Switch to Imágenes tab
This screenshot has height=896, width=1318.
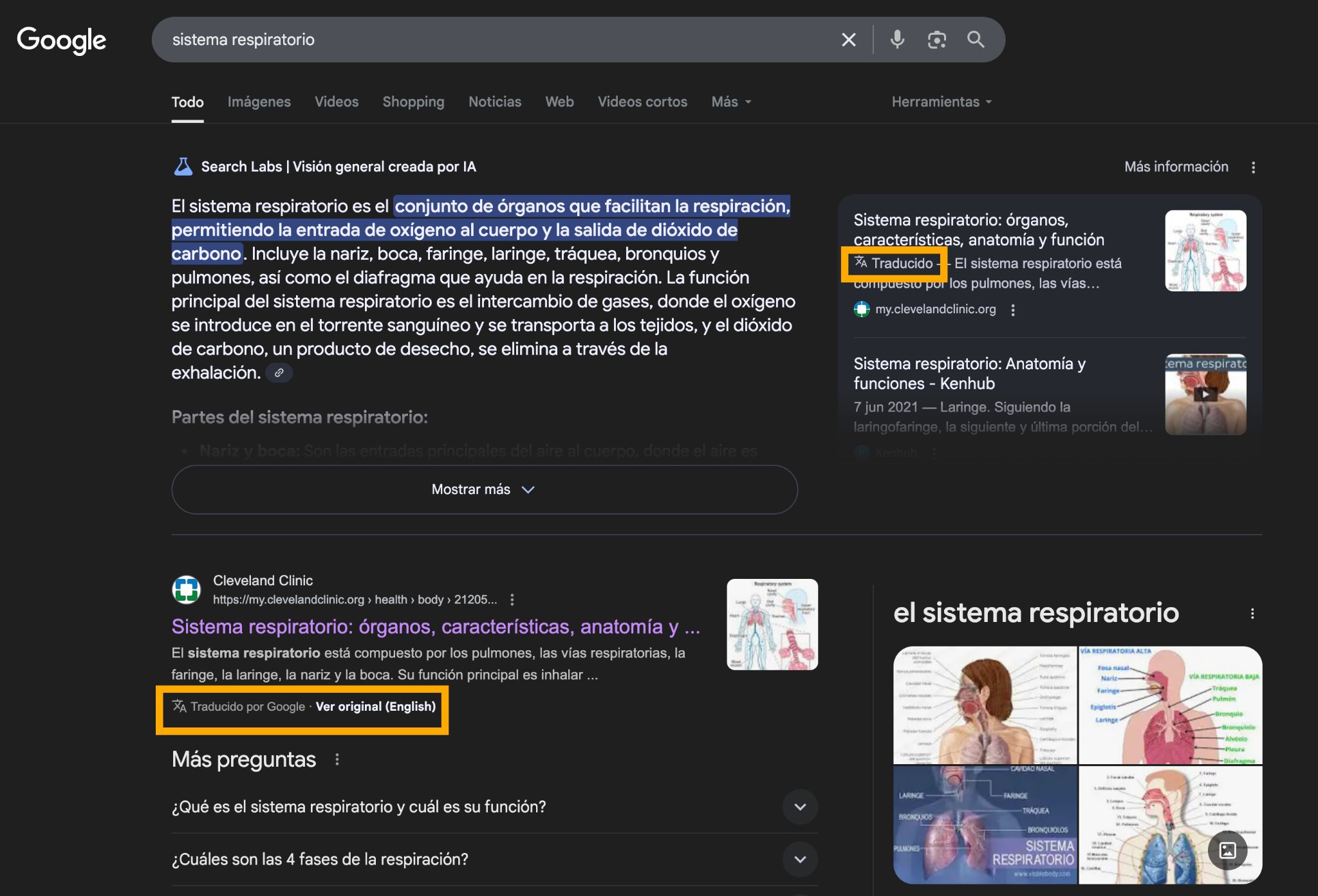coord(259,102)
